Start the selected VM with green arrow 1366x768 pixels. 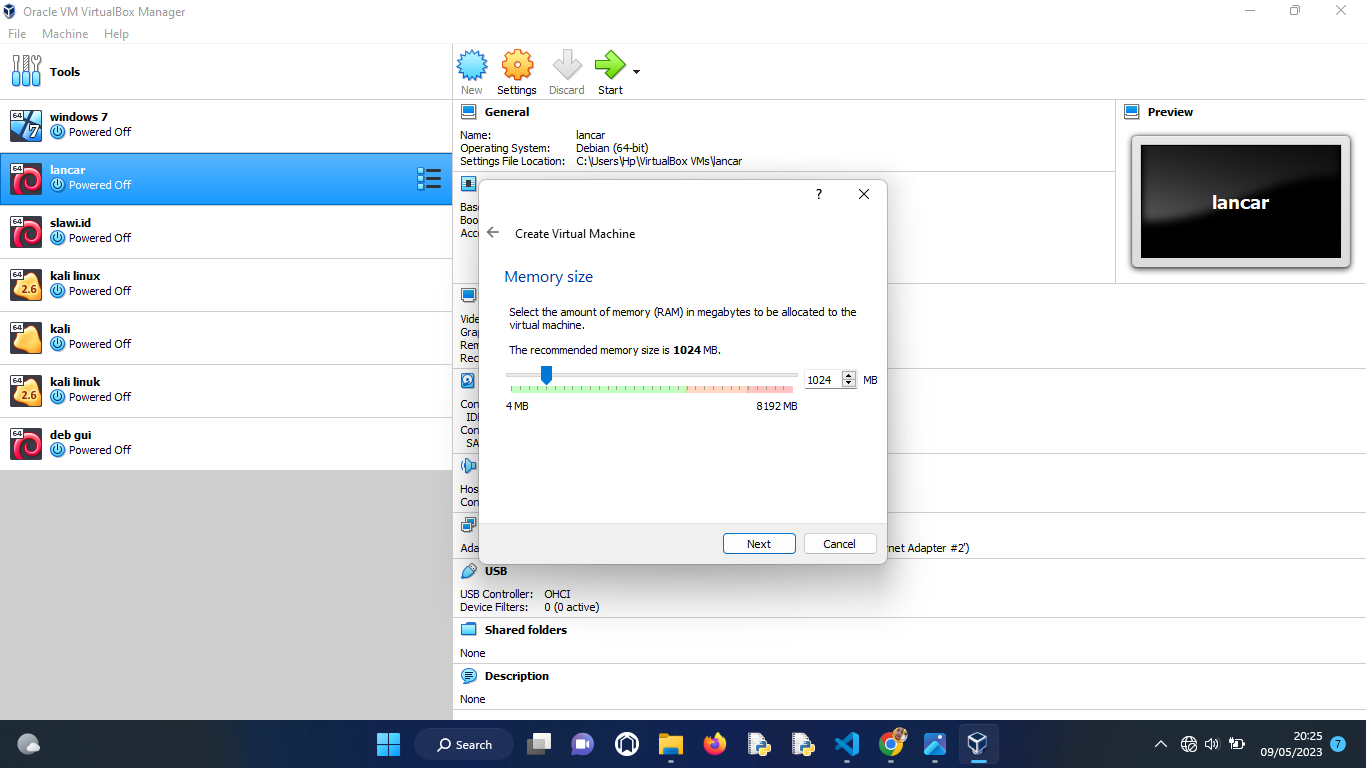tap(609, 66)
